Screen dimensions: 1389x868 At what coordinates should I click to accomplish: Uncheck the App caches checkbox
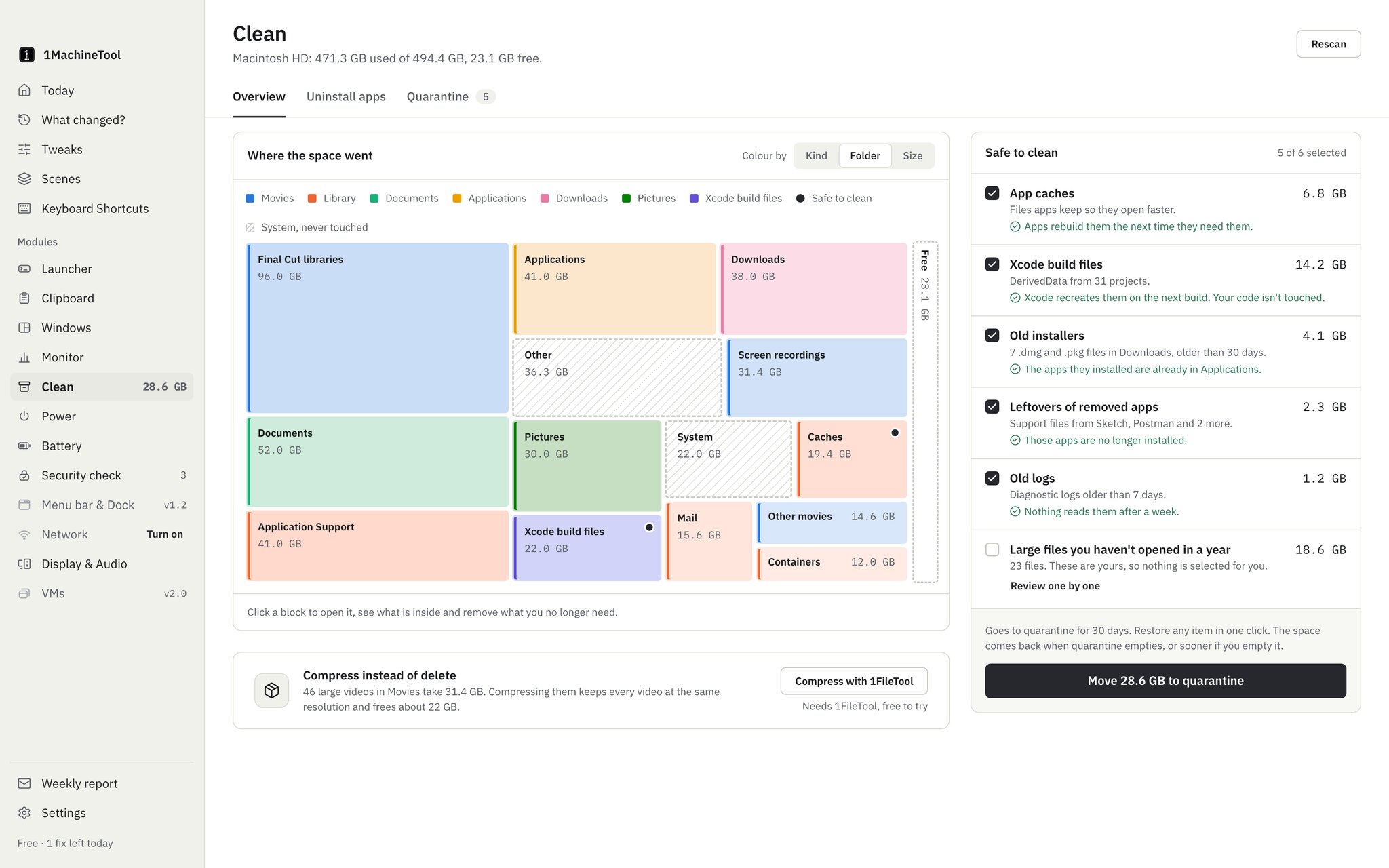[x=992, y=193]
